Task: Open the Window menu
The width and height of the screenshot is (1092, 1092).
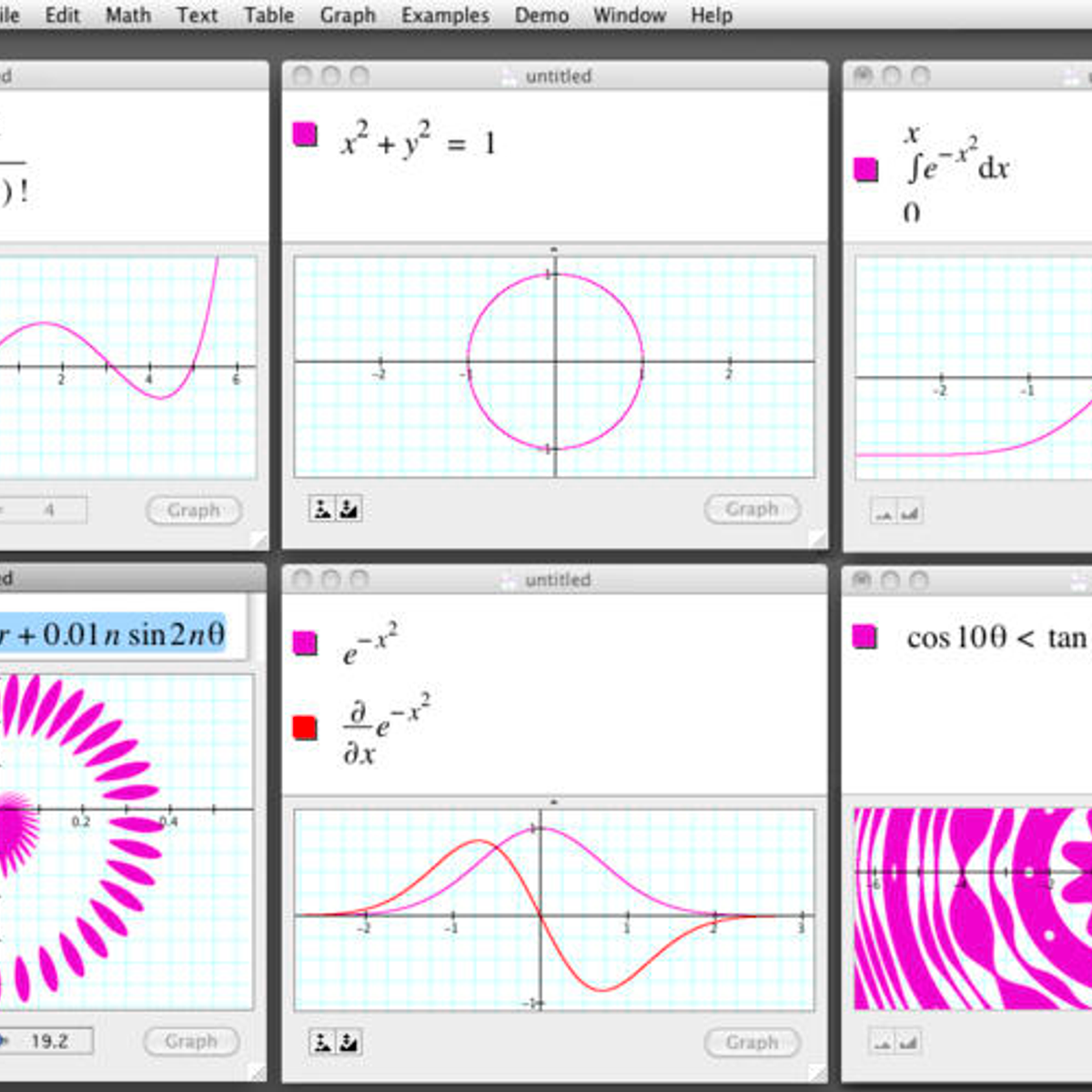Action: pyautogui.click(x=630, y=15)
